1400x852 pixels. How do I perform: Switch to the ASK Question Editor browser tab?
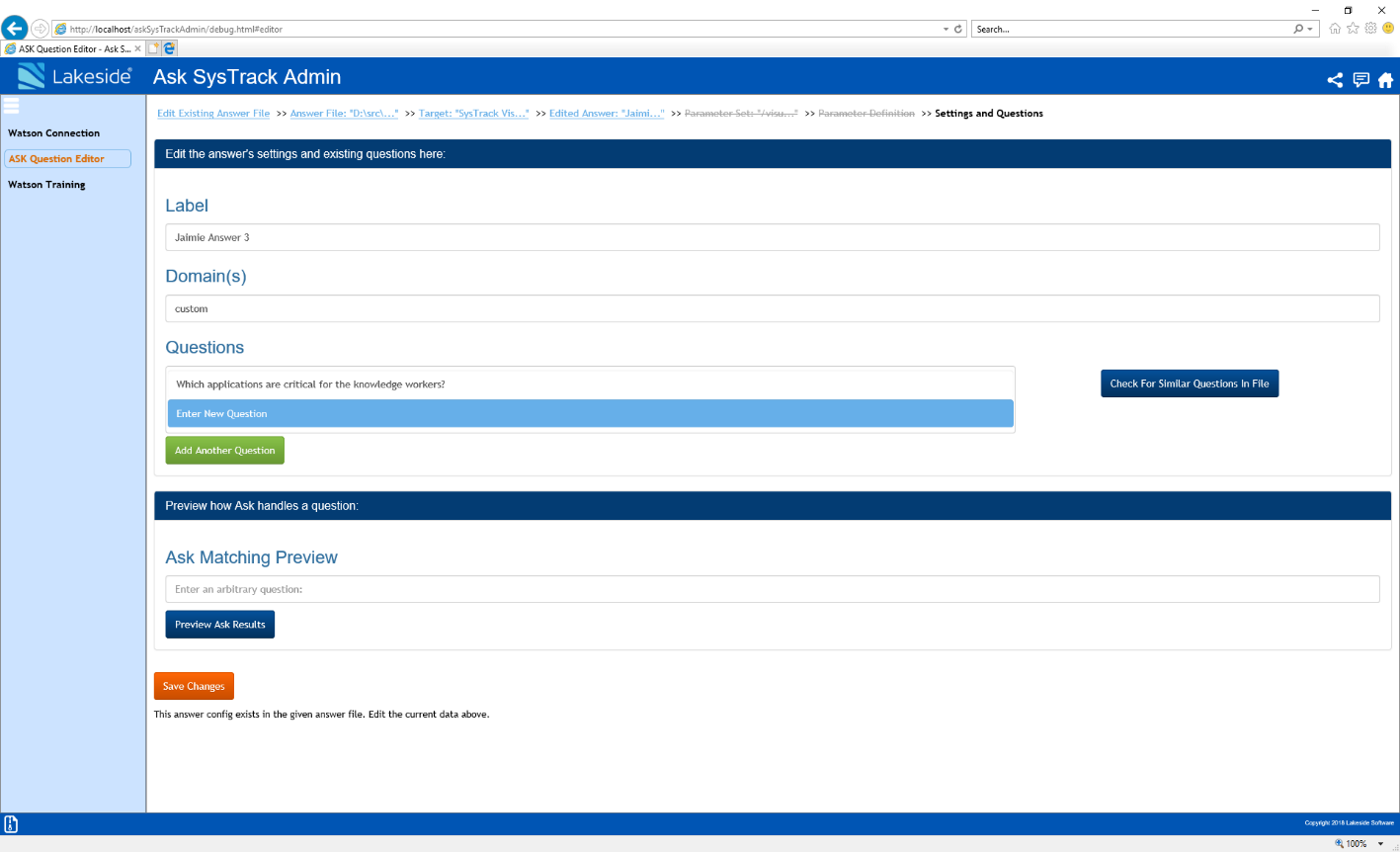[69, 47]
